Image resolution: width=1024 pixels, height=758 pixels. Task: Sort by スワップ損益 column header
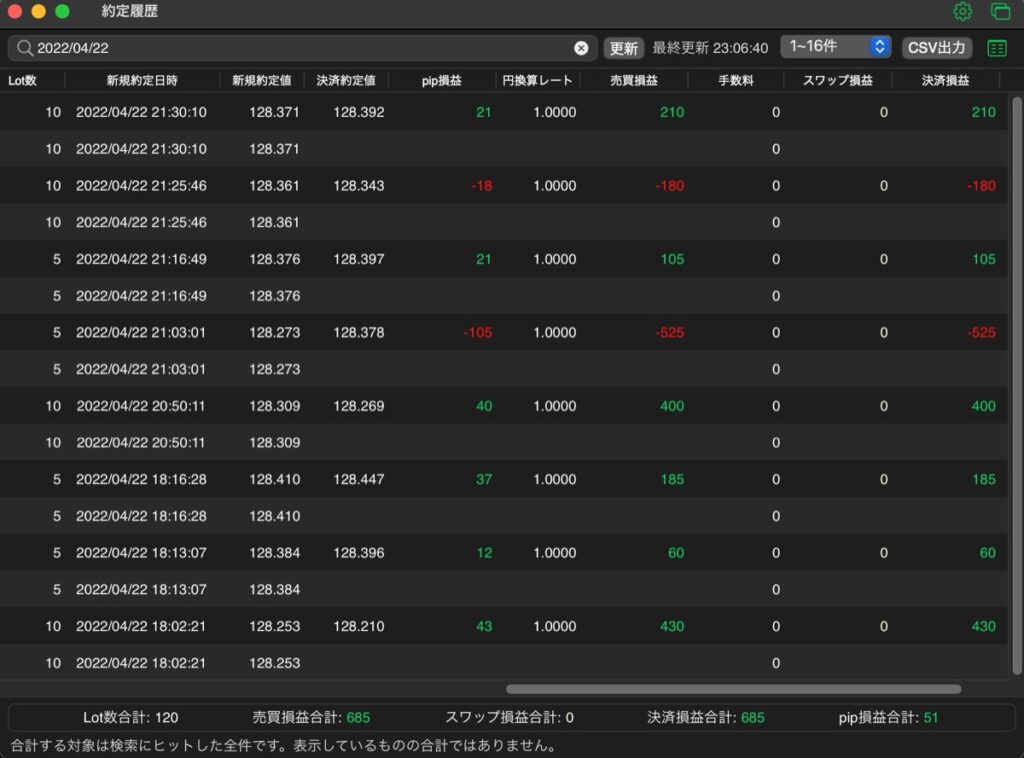[837, 80]
